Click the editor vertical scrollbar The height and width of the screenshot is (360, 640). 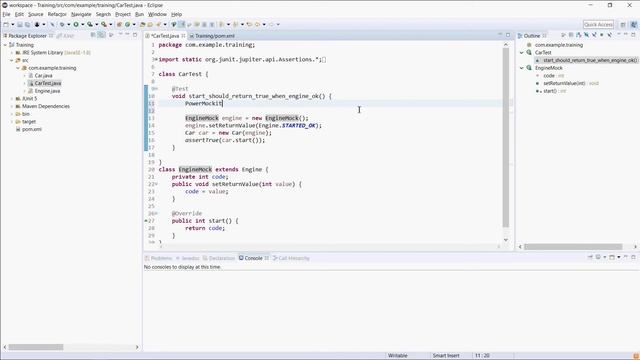point(506,138)
